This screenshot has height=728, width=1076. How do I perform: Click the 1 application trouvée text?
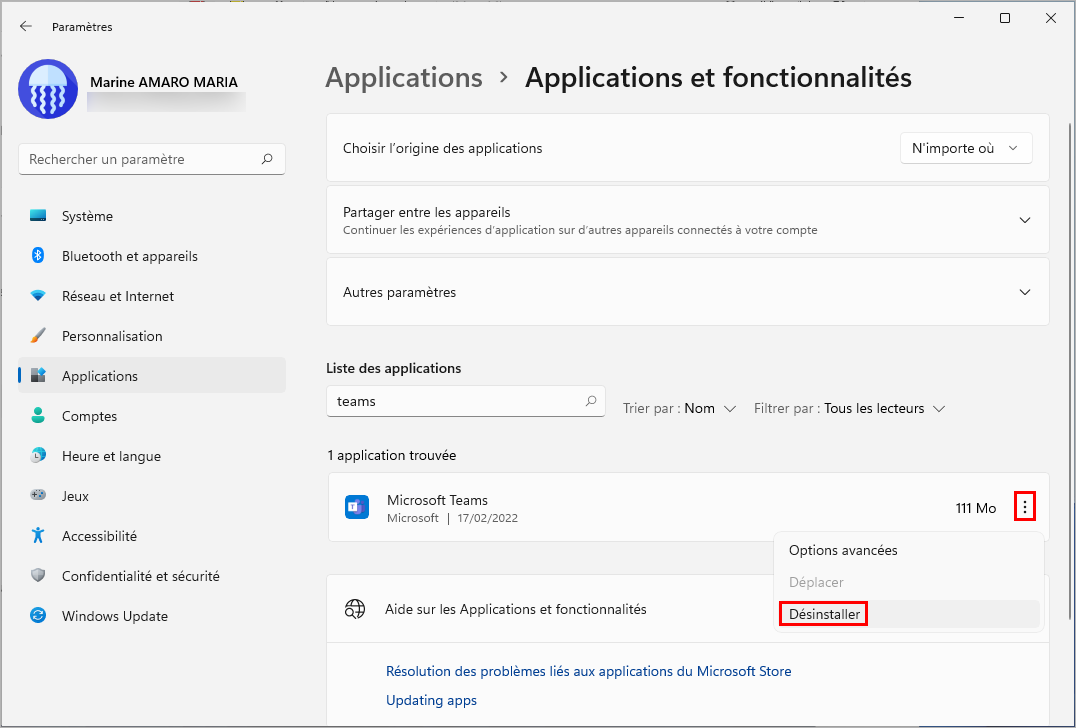(x=392, y=455)
